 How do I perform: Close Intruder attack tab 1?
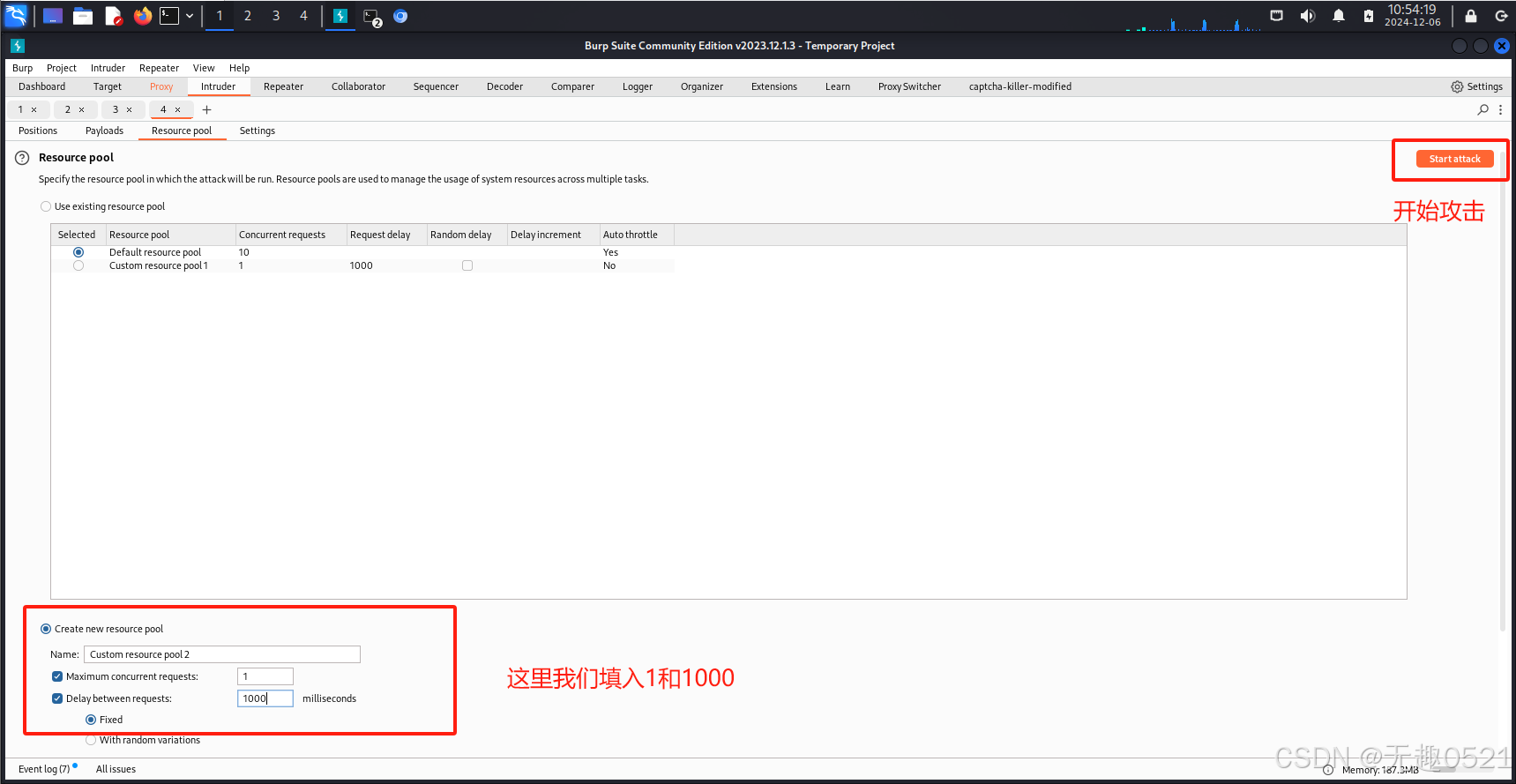(x=34, y=110)
